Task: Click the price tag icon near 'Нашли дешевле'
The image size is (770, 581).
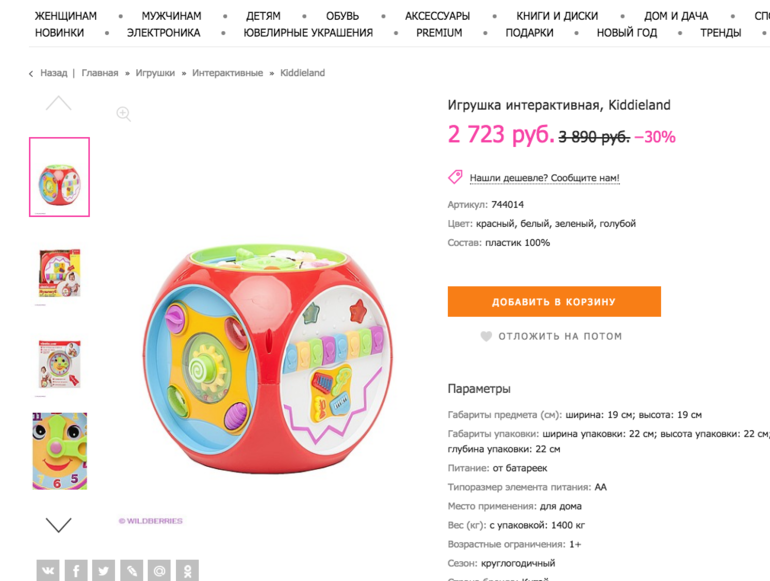Action: [x=455, y=177]
